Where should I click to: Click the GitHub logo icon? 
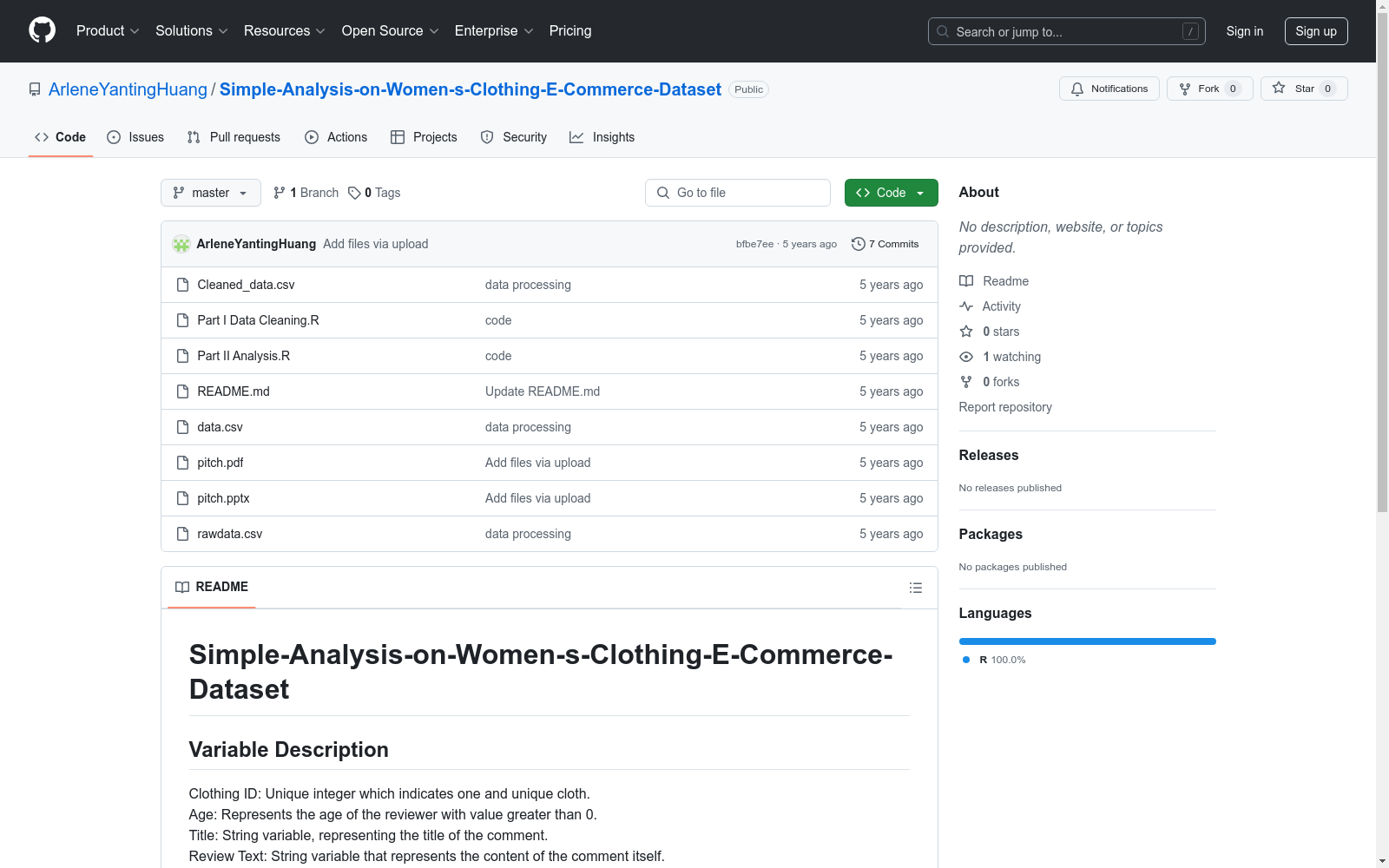click(42, 30)
